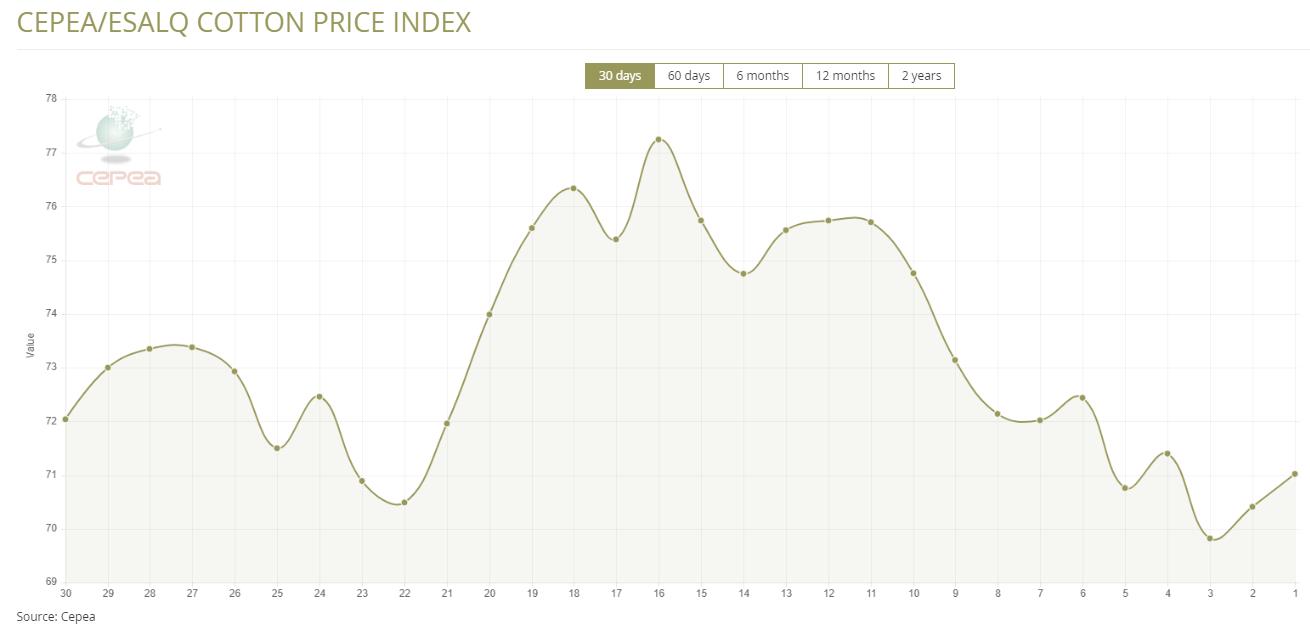Image resolution: width=1310 pixels, height=627 pixels.
Task: Click the data point at day 14
Action: [x=743, y=273]
